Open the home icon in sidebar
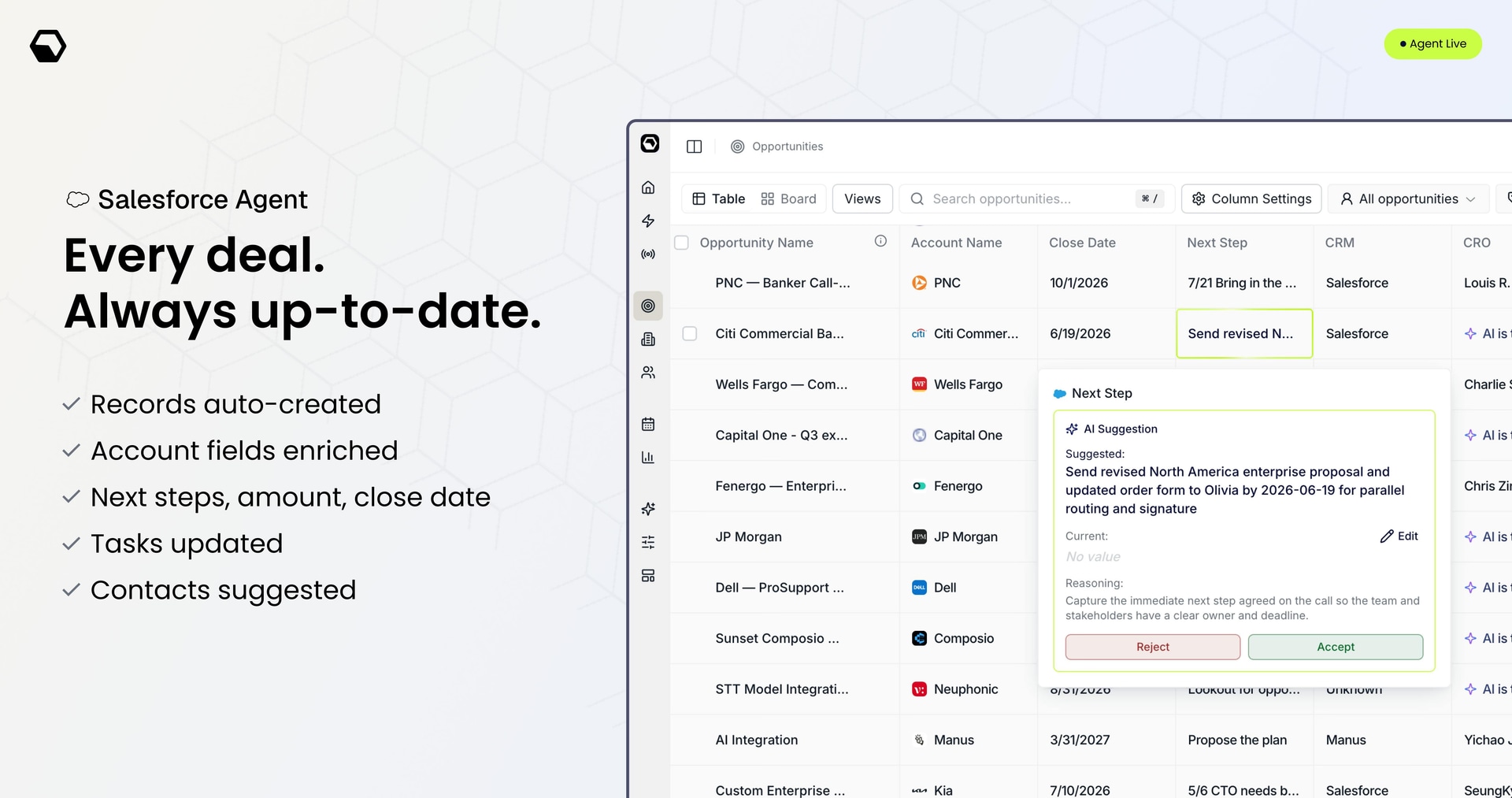This screenshot has width=1512, height=798. tap(648, 187)
